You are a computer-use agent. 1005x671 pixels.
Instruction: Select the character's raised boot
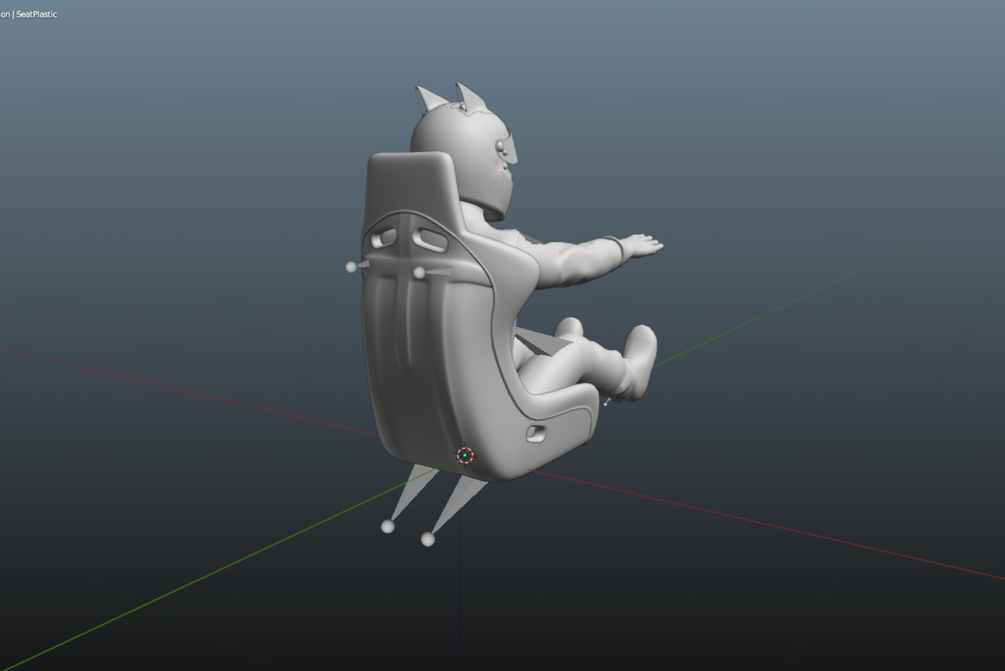640,362
